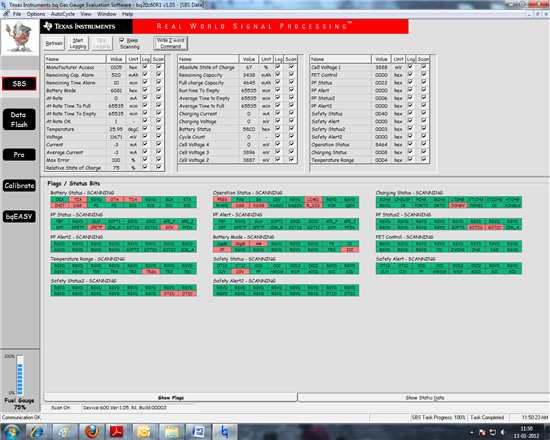Toggle the Keep Scanning checkbox
Screen dimensions: 550x440
click(x=122, y=40)
